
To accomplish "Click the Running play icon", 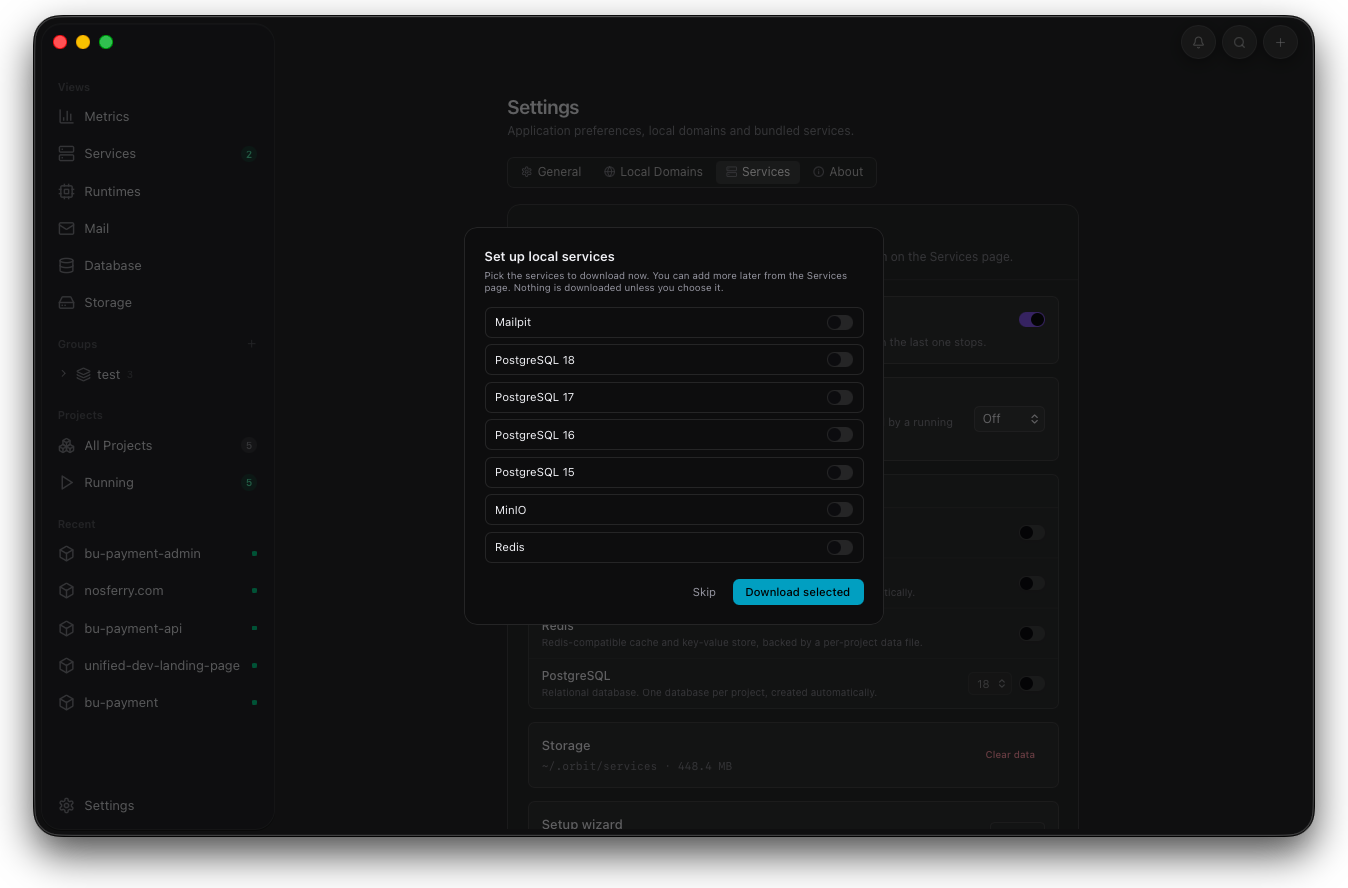I will pos(66,482).
